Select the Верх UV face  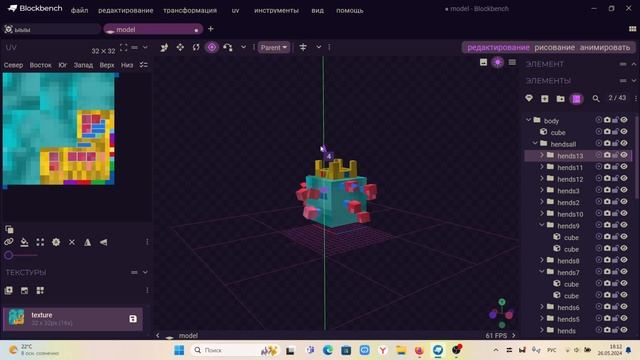[107, 65]
